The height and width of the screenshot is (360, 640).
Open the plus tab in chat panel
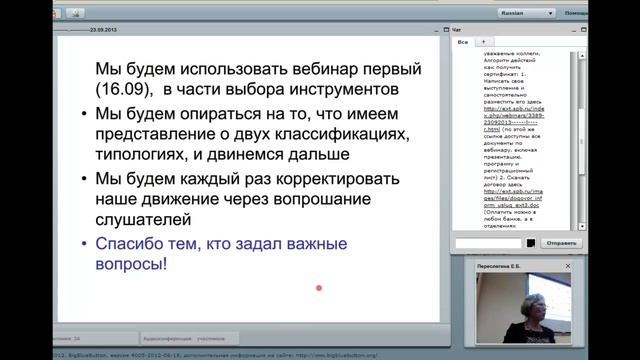pos(484,42)
